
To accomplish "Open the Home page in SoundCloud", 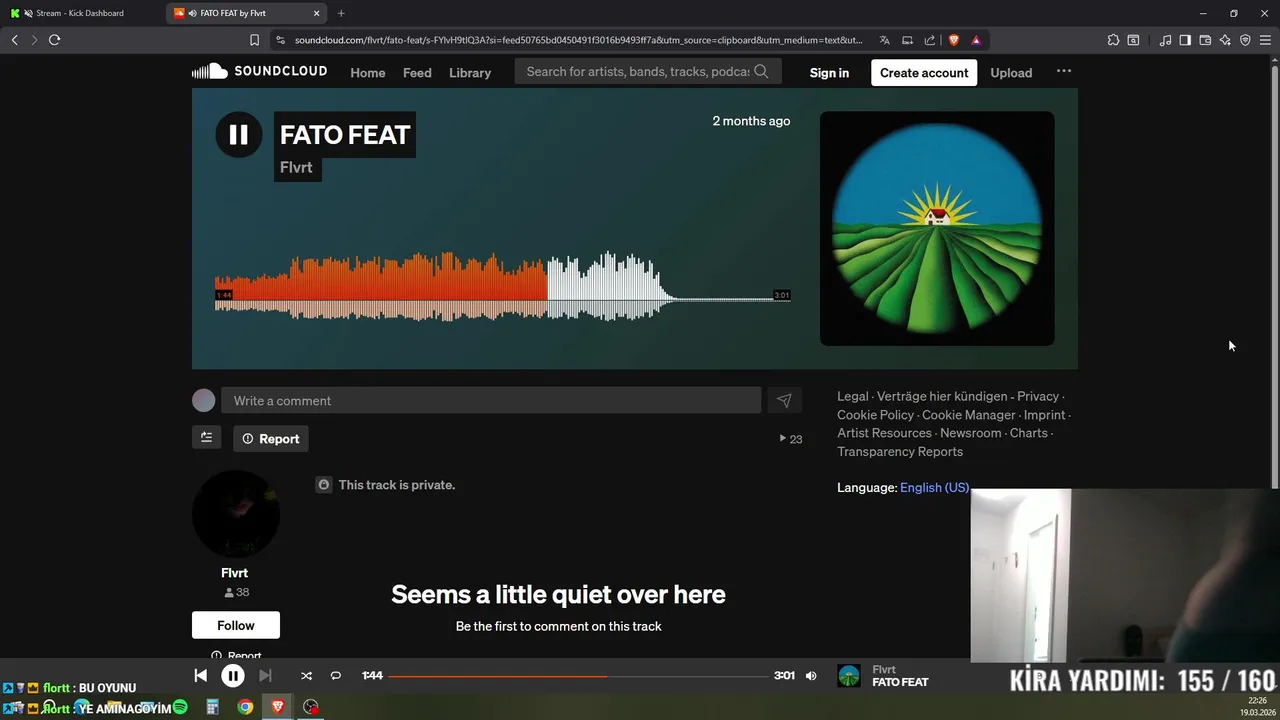I will coord(367,72).
